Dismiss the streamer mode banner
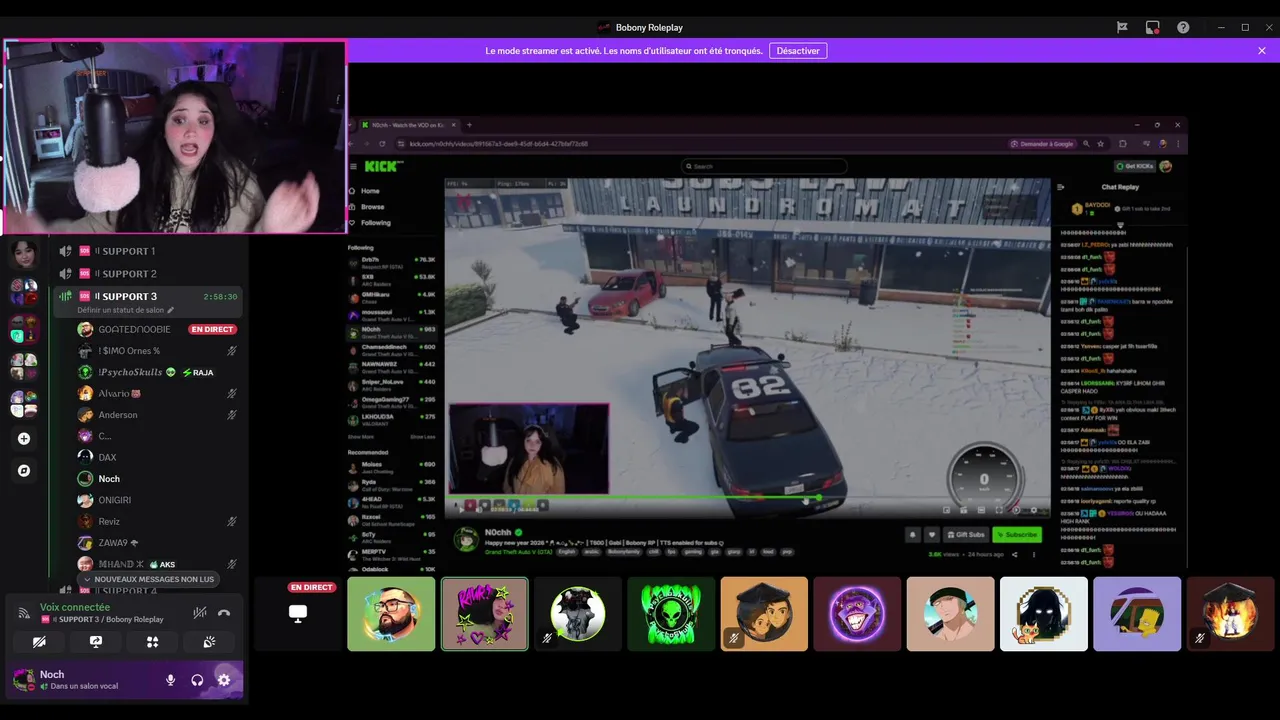The height and width of the screenshot is (720, 1280). coord(1262,51)
